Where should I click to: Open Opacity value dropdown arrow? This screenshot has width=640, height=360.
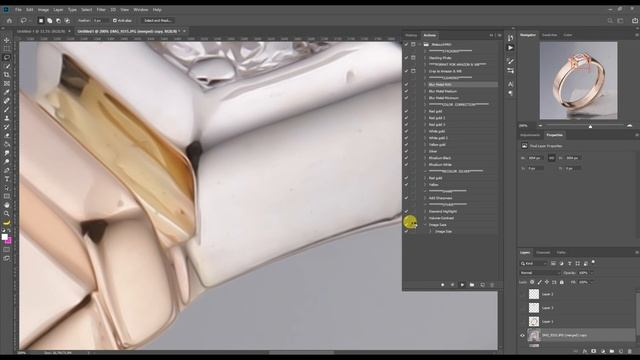[x=591, y=273]
